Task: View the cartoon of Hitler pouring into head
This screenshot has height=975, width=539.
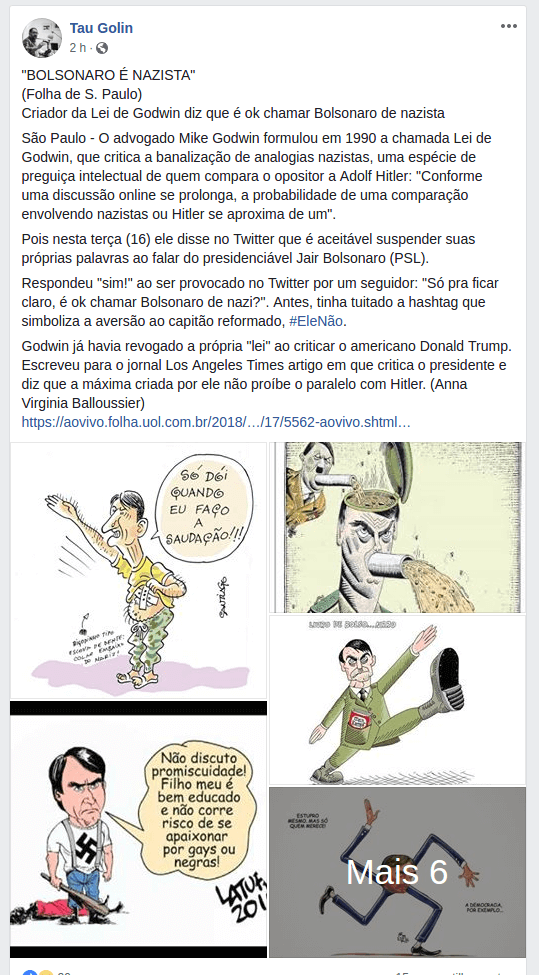Action: [x=397, y=527]
